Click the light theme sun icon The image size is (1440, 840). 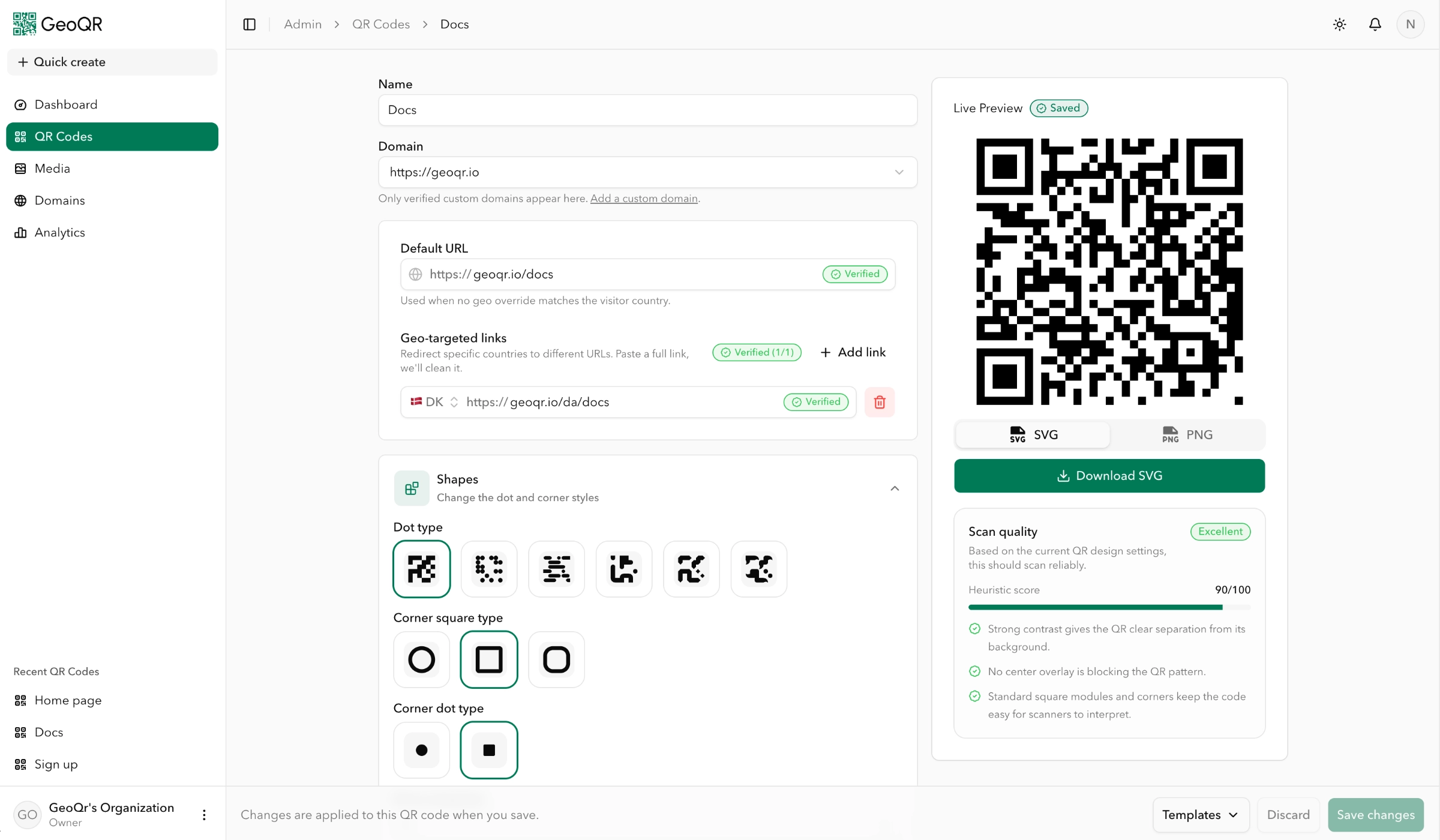1339,24
